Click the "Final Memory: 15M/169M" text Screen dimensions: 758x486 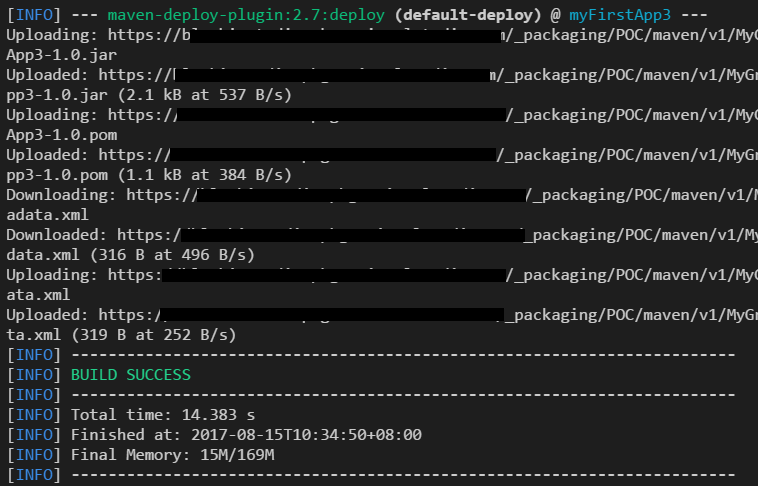tap(172, 455)
